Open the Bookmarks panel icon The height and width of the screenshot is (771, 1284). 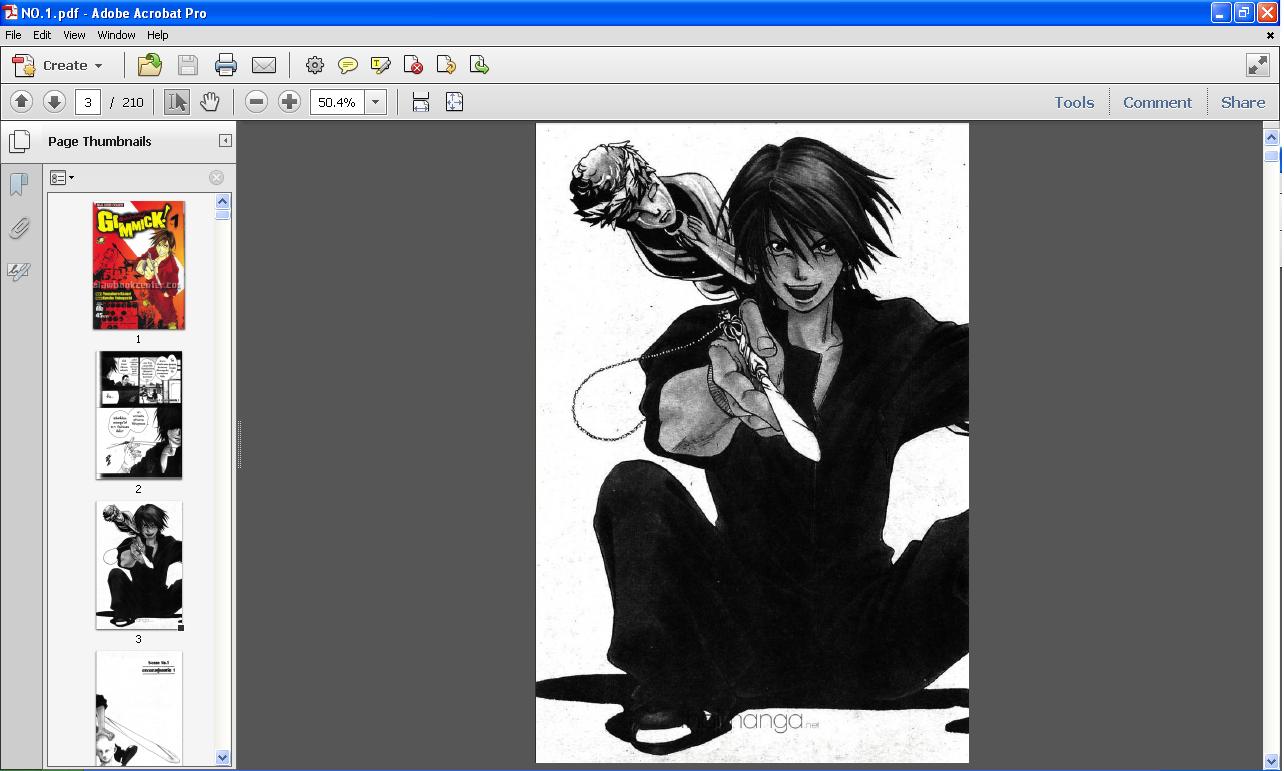tap(19, 184)
